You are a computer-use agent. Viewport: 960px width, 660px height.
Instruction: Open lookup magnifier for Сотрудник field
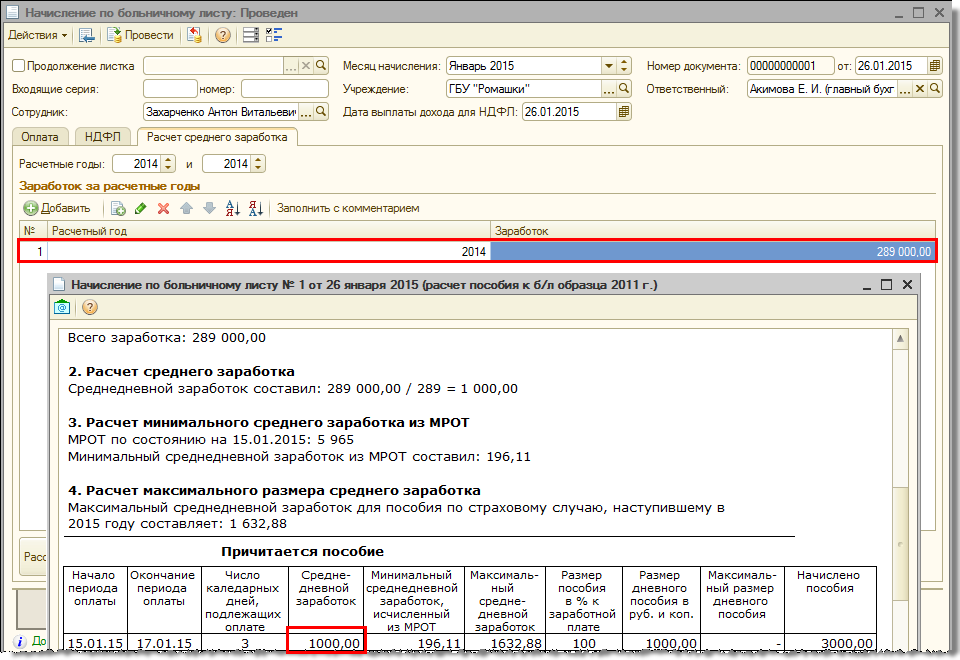321,112
